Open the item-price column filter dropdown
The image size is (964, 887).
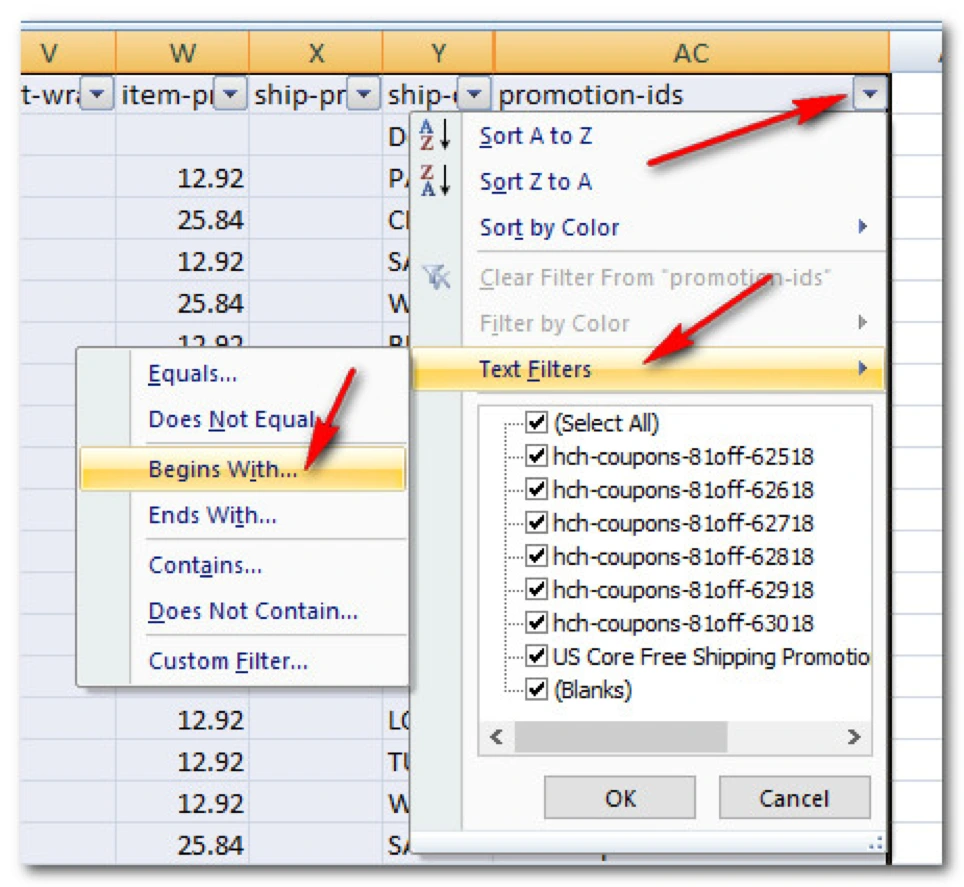coord(231,95)
